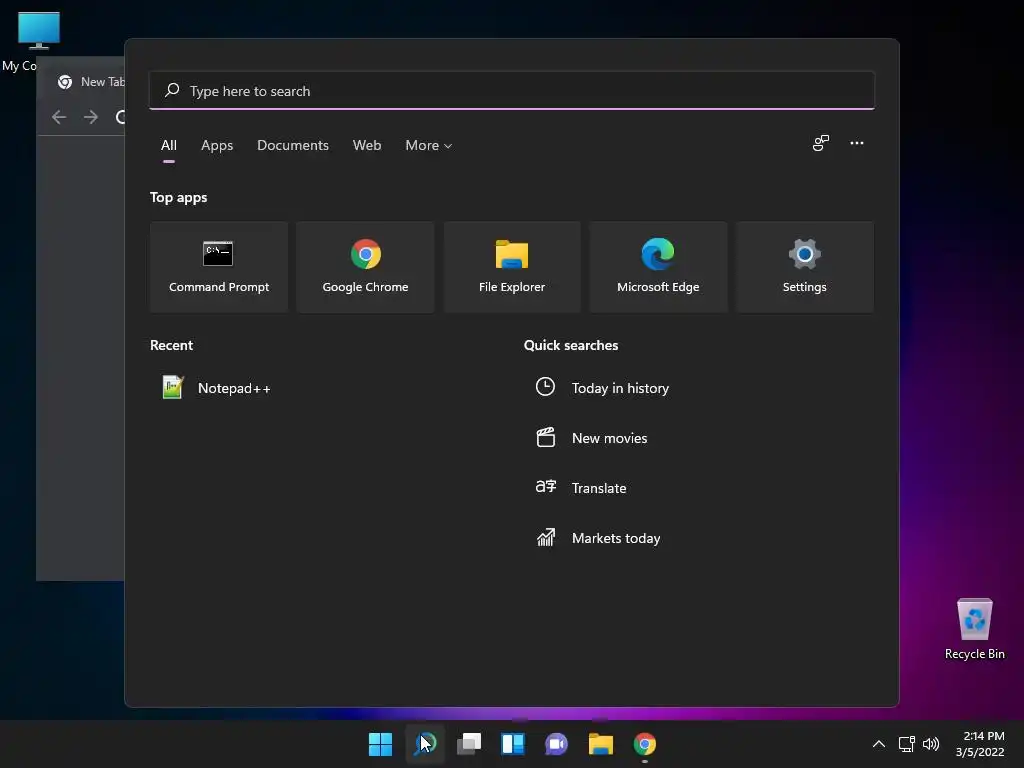Open the search feedback icon beside ellipsis
Viewport: 1024px width, 768px height.
click(x=821, y=143)
